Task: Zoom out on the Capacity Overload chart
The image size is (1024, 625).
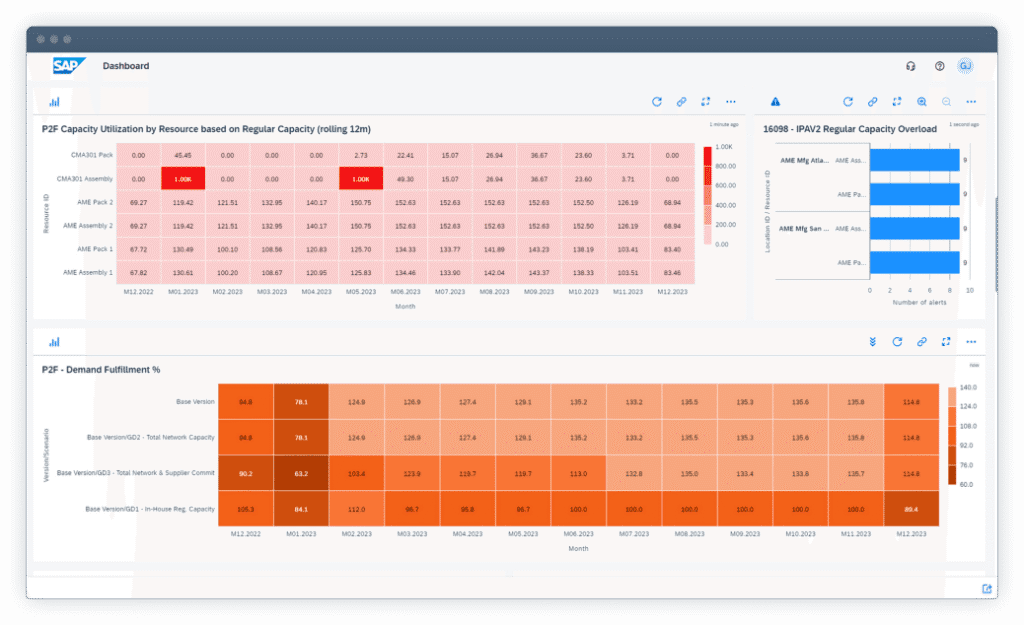Action: [946, 102]
